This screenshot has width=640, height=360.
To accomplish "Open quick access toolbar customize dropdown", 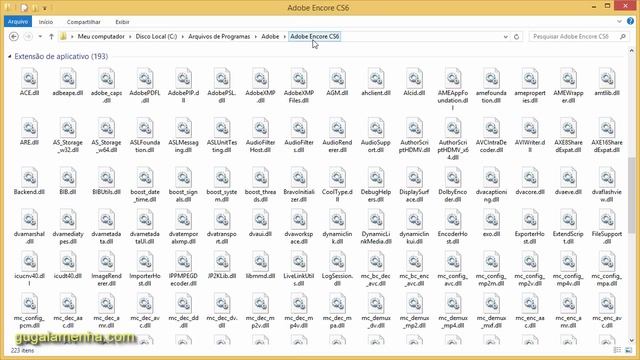I will [x=44, y=8].
